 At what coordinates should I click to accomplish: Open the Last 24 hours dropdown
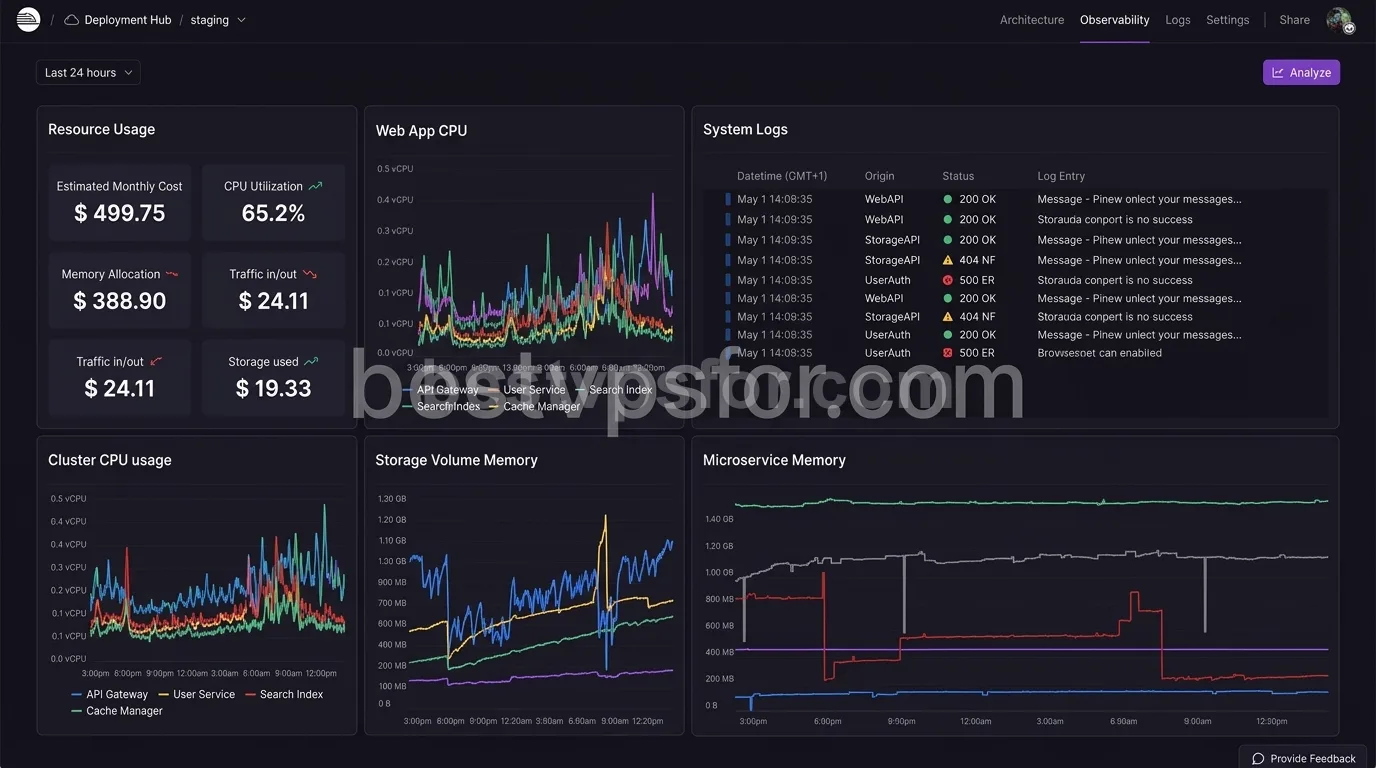[x=88, y=71]
